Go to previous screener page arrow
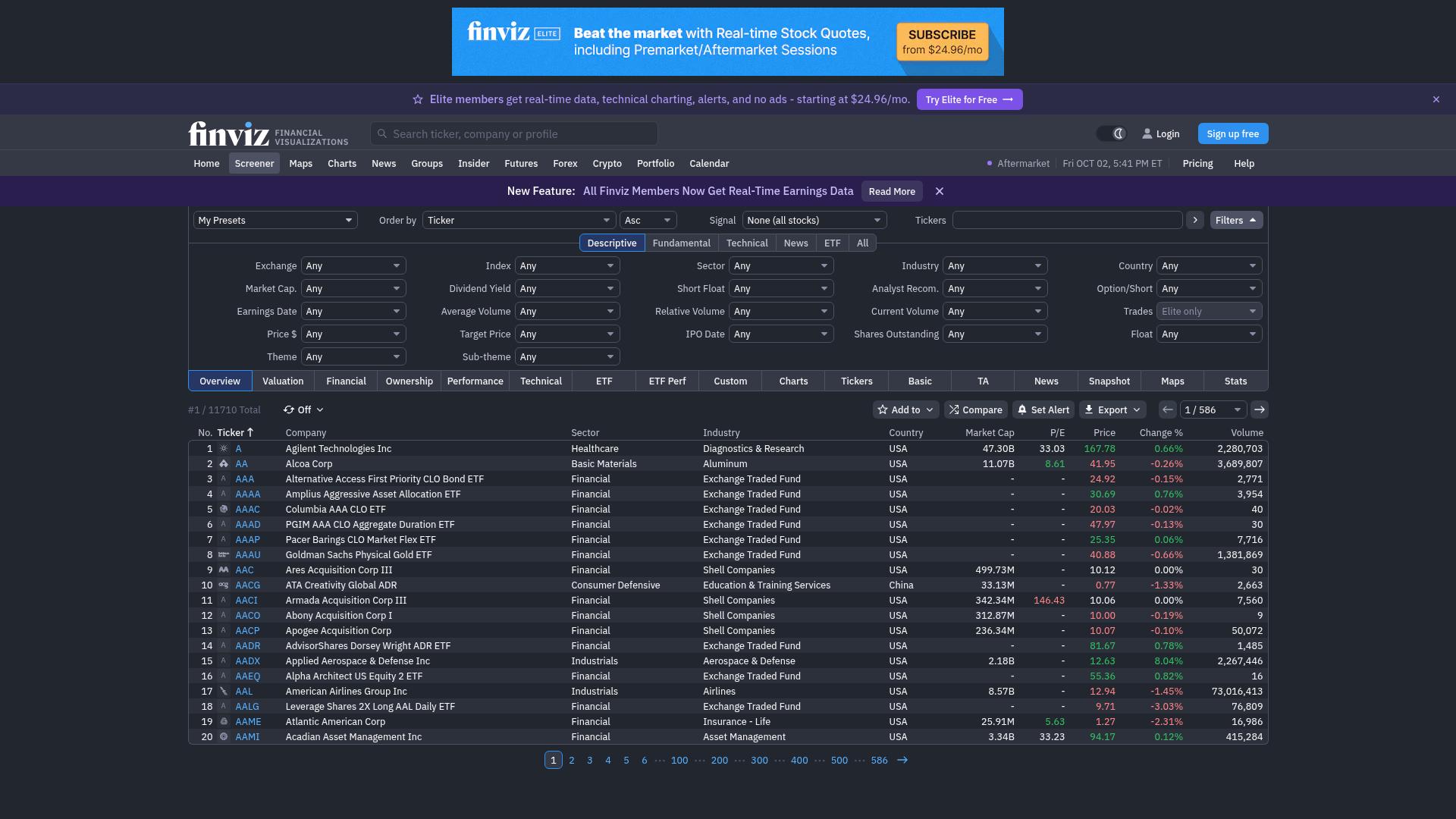The height and width of the screenshot is (819, 1456). click(1168, 409)
